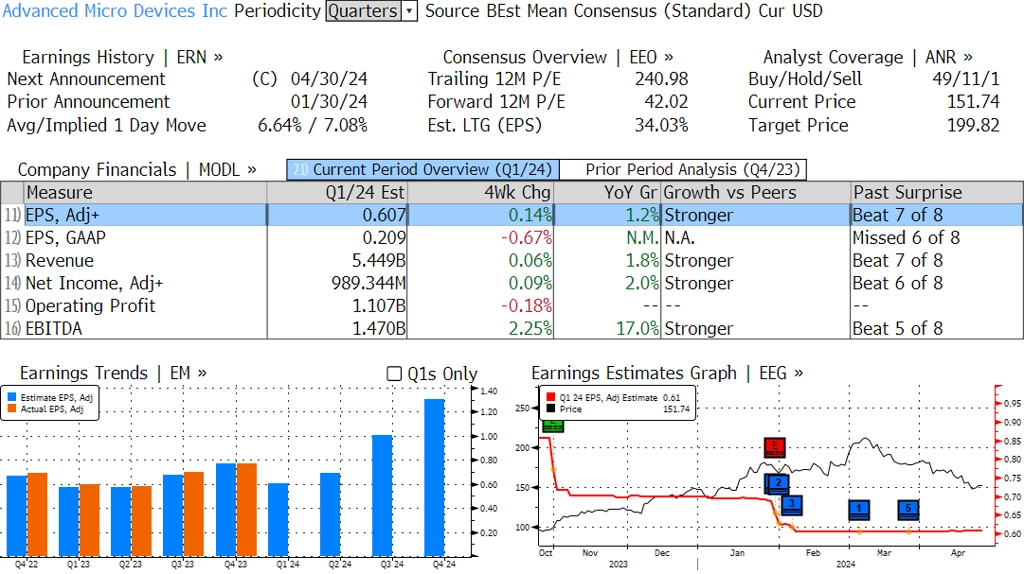Image resolution: width=1024 pixels, height=574 pixels.
Task: Open Earnings Trends EM page
Action: (113, 373)
